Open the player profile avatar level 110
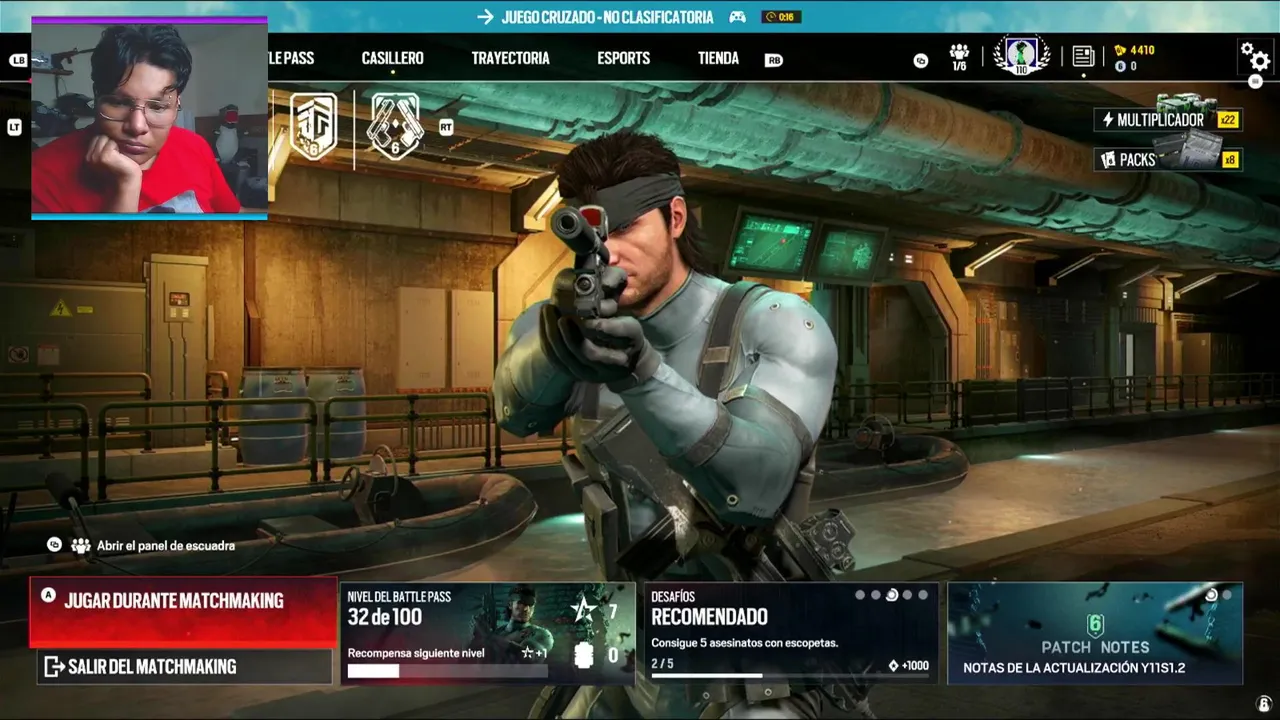The image size is (1280, 720). pos(1021,55)
